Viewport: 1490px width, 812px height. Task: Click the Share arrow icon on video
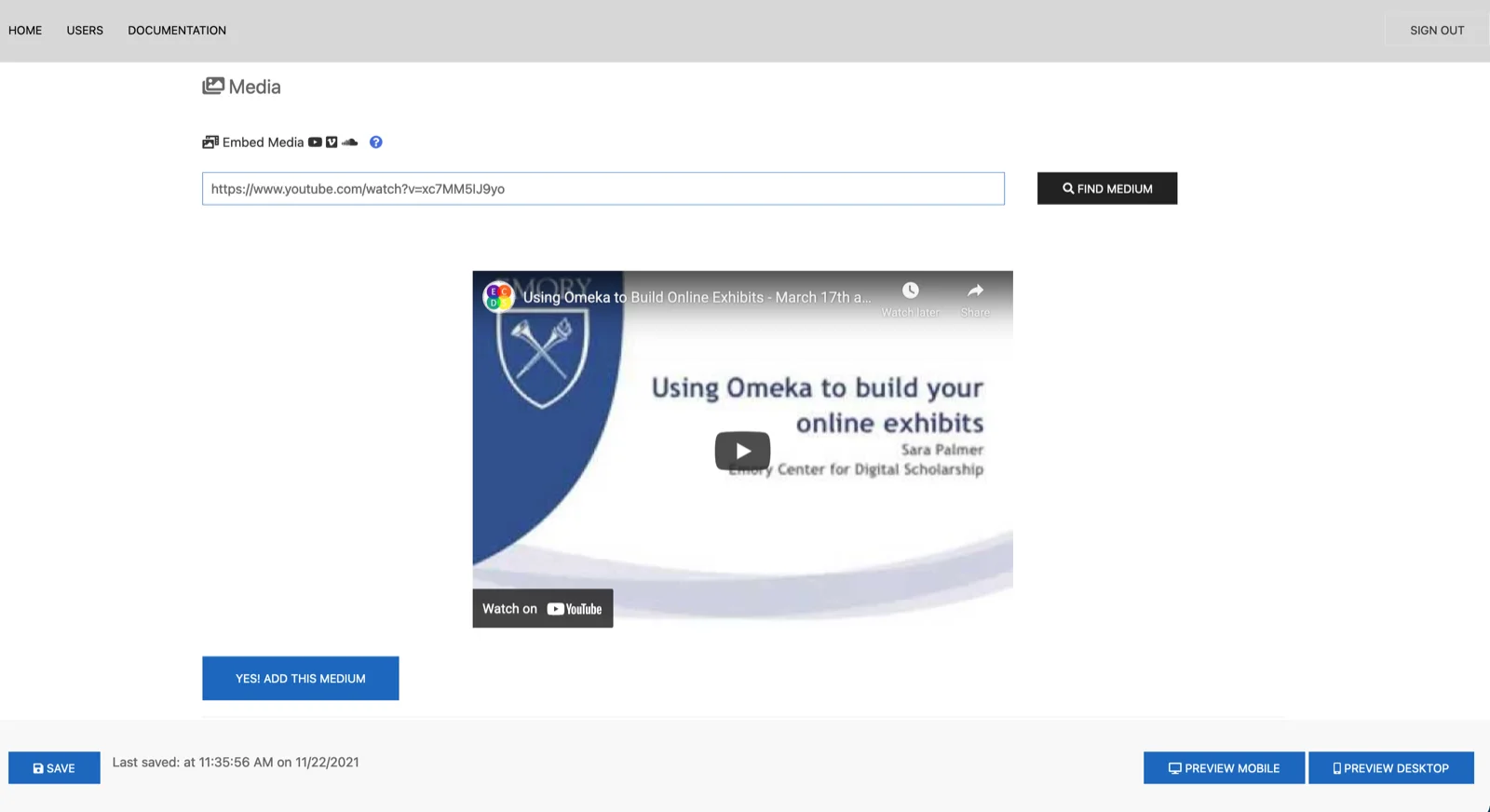(x=975, y=291)
